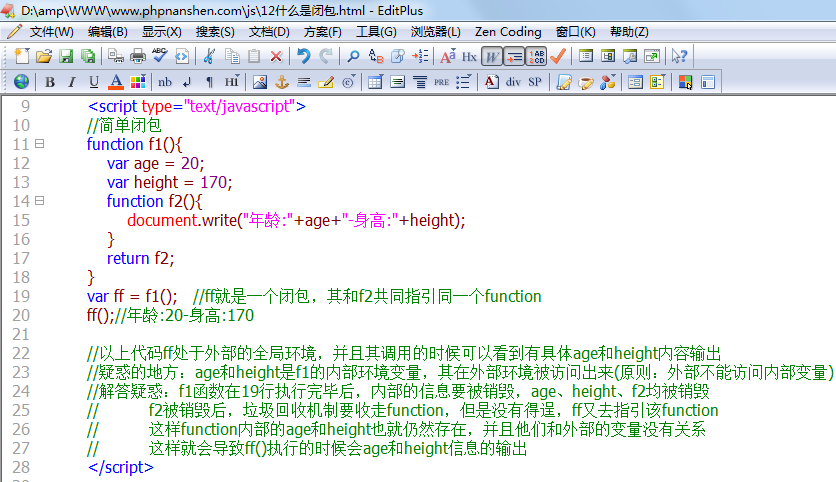Screen dimensions: 836x482
Task: Run the ABC spell check icon
Action: [x=159, y=56]
